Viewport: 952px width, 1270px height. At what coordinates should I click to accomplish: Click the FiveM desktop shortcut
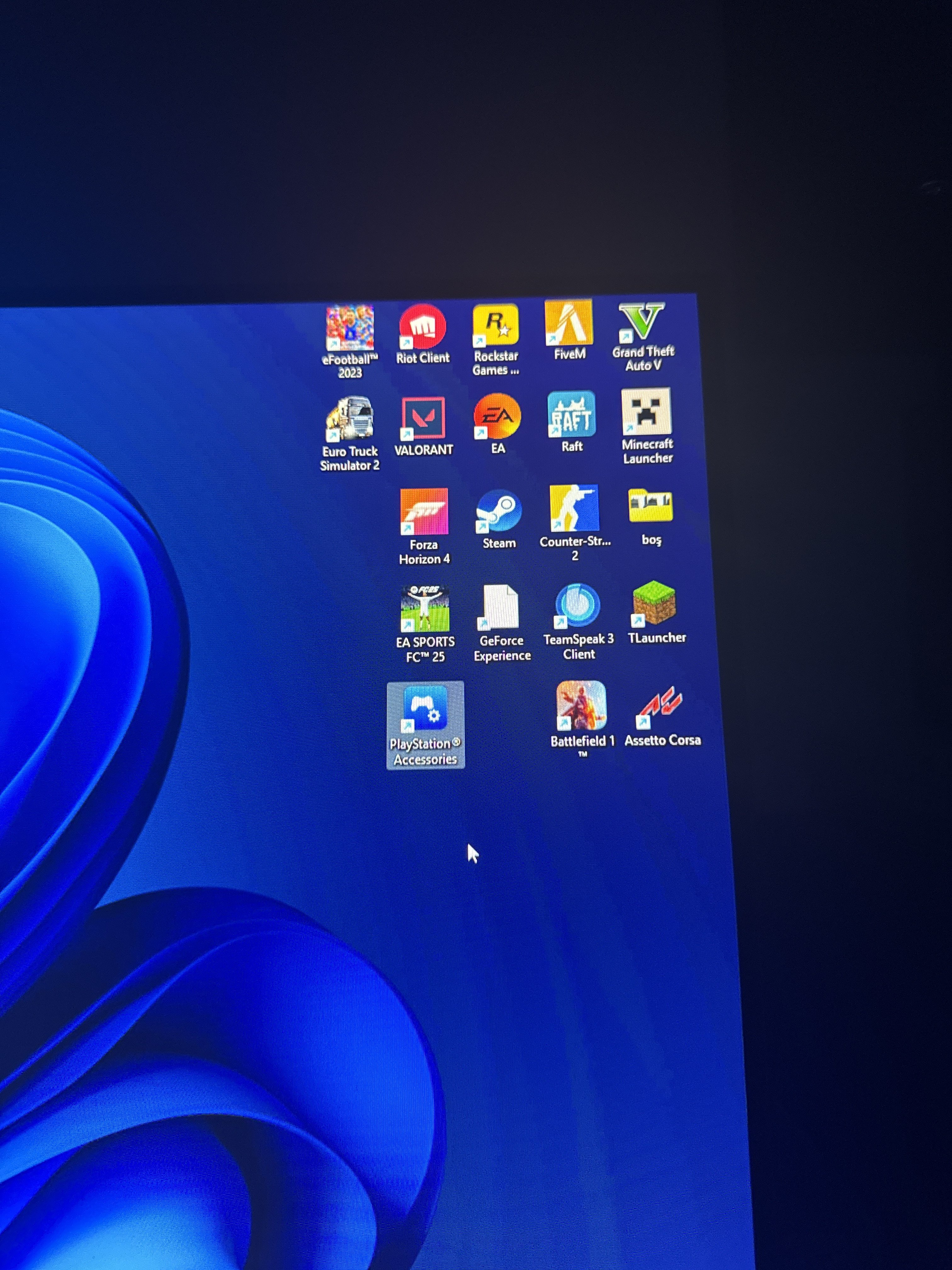click(x=569, y=323)
